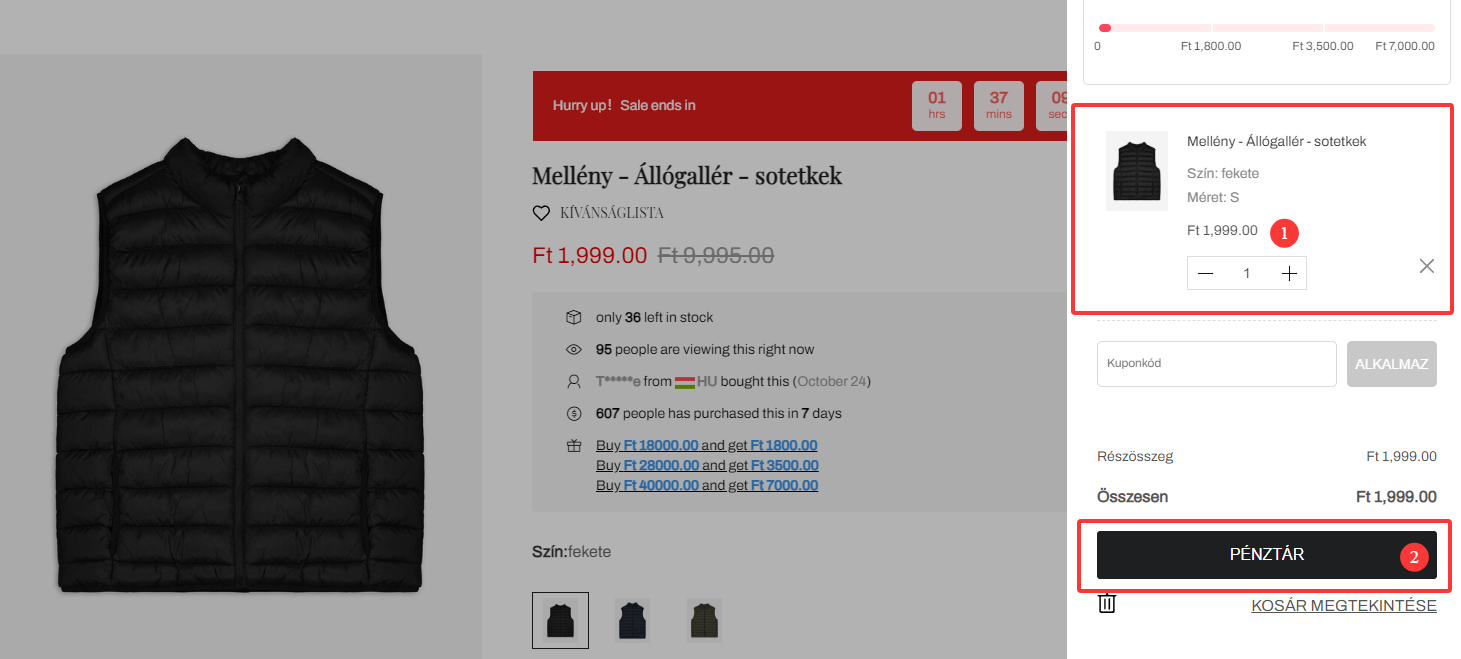Select the olive green vest color swatch
The width and height of the screenshot is (1461, 659).
704,620
